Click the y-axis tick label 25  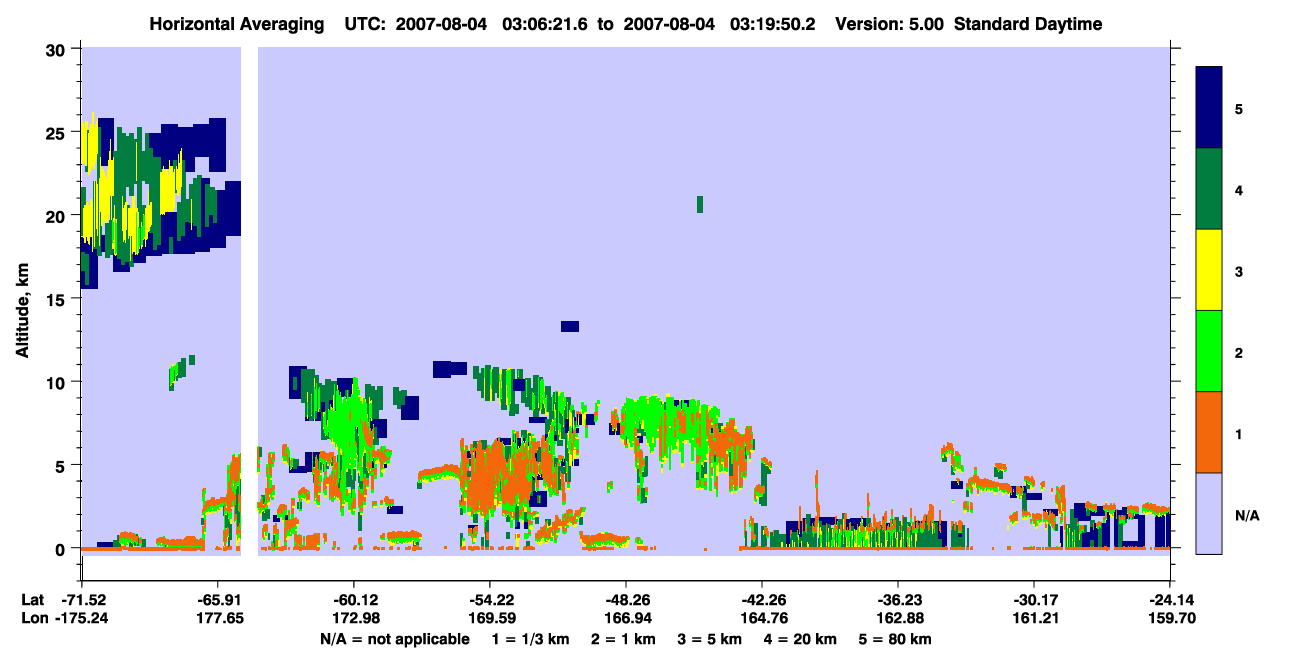click(x=57, y=132)
